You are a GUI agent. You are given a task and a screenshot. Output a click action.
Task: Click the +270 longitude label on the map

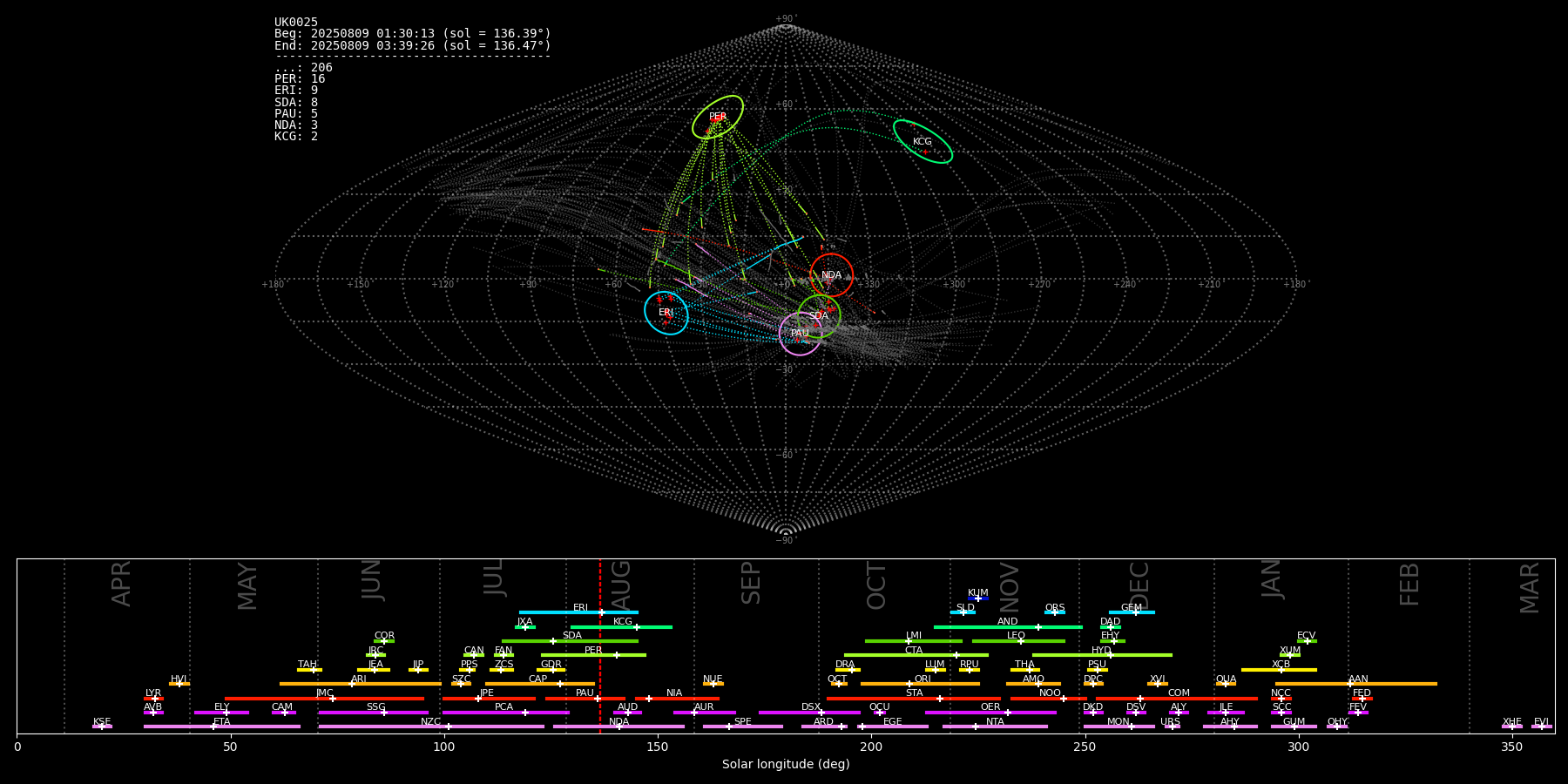point(1039,284)
